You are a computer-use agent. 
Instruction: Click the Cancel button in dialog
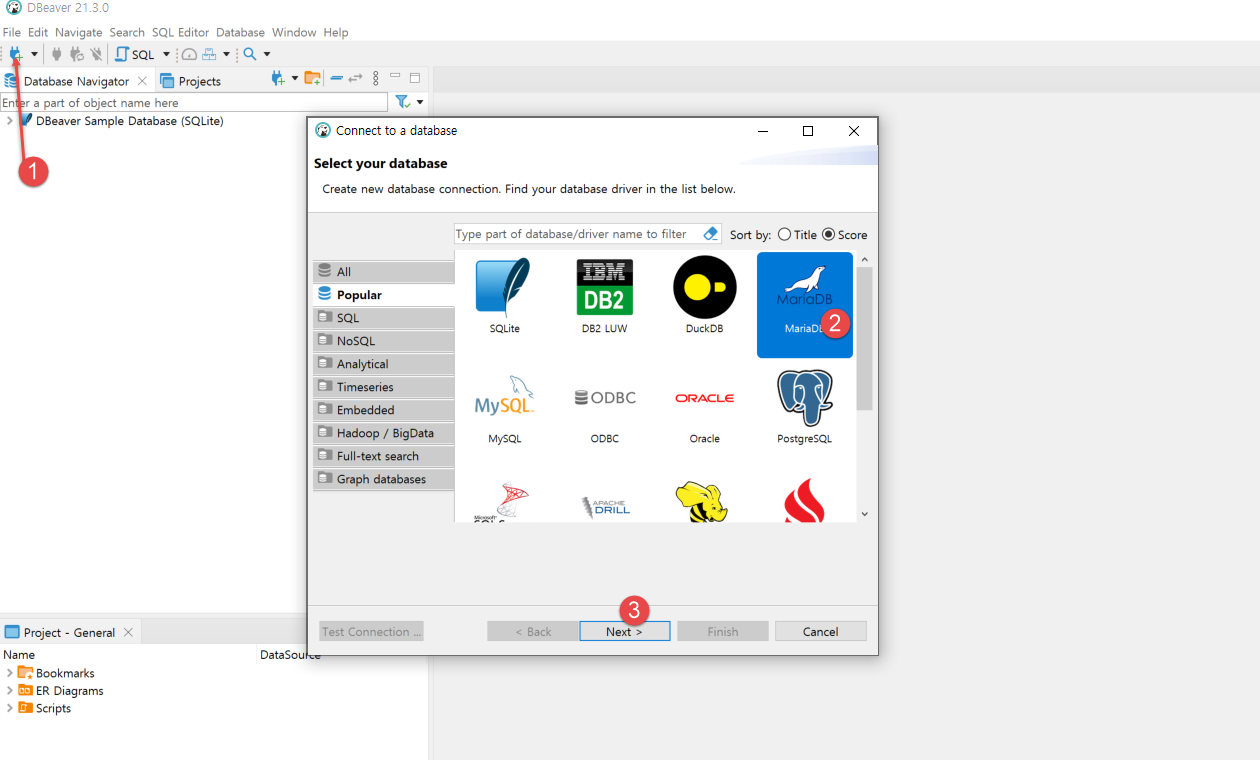tap(820, 631)
